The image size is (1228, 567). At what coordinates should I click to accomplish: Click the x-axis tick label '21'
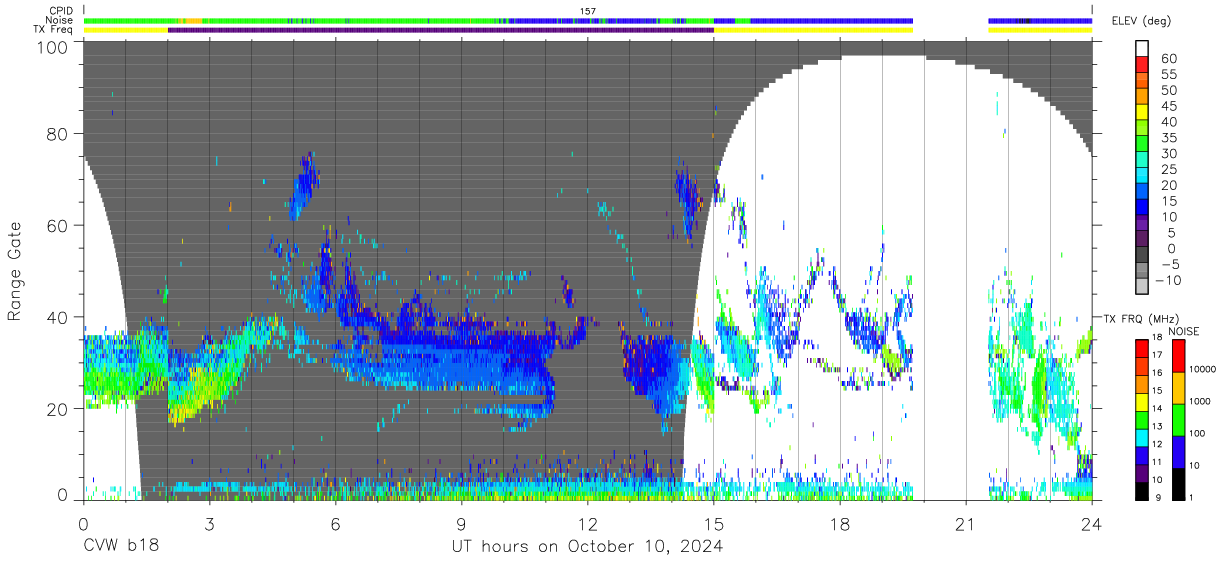click(966, 525)
